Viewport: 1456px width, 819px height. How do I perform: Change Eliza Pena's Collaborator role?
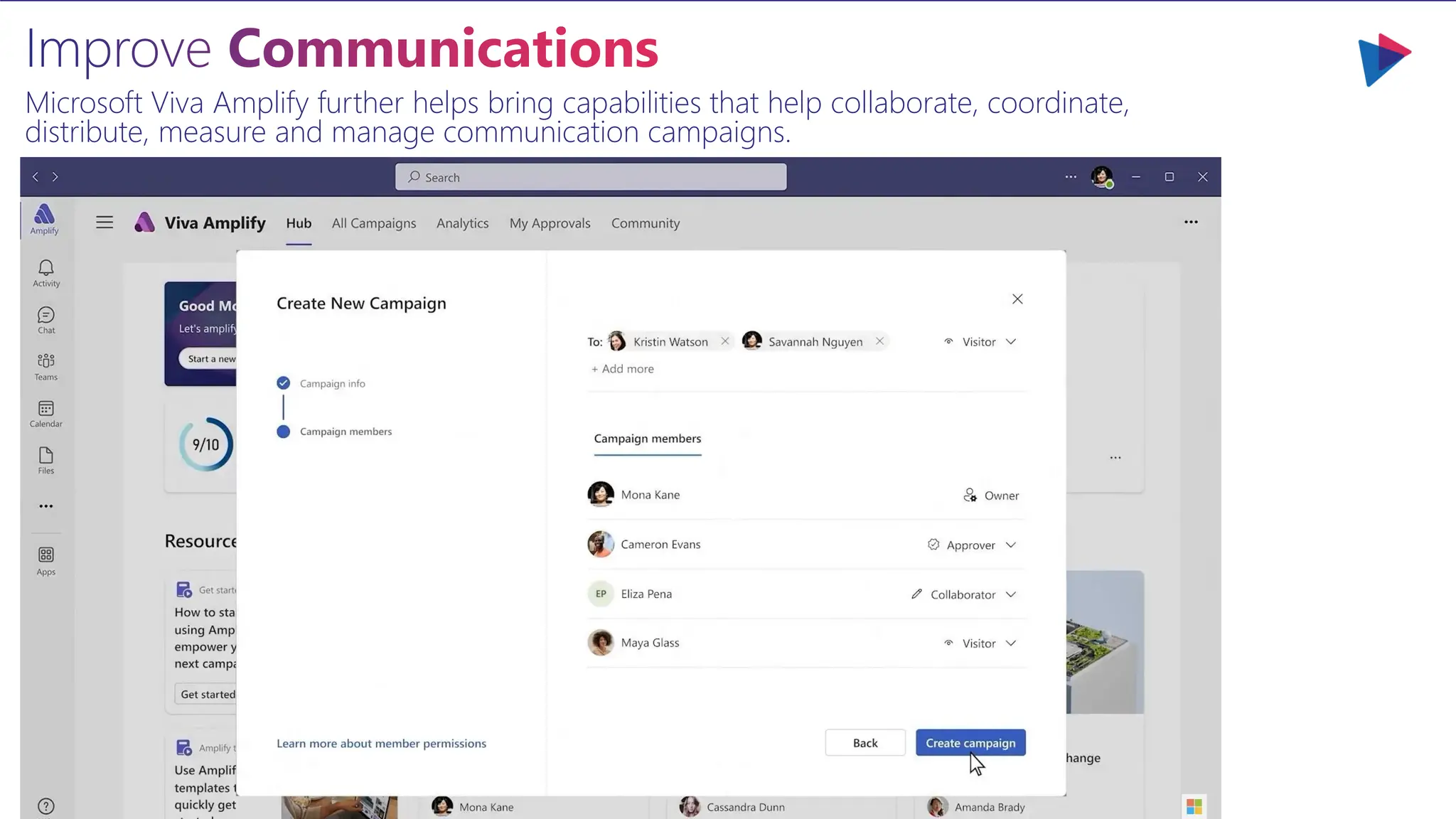(964, 594)
